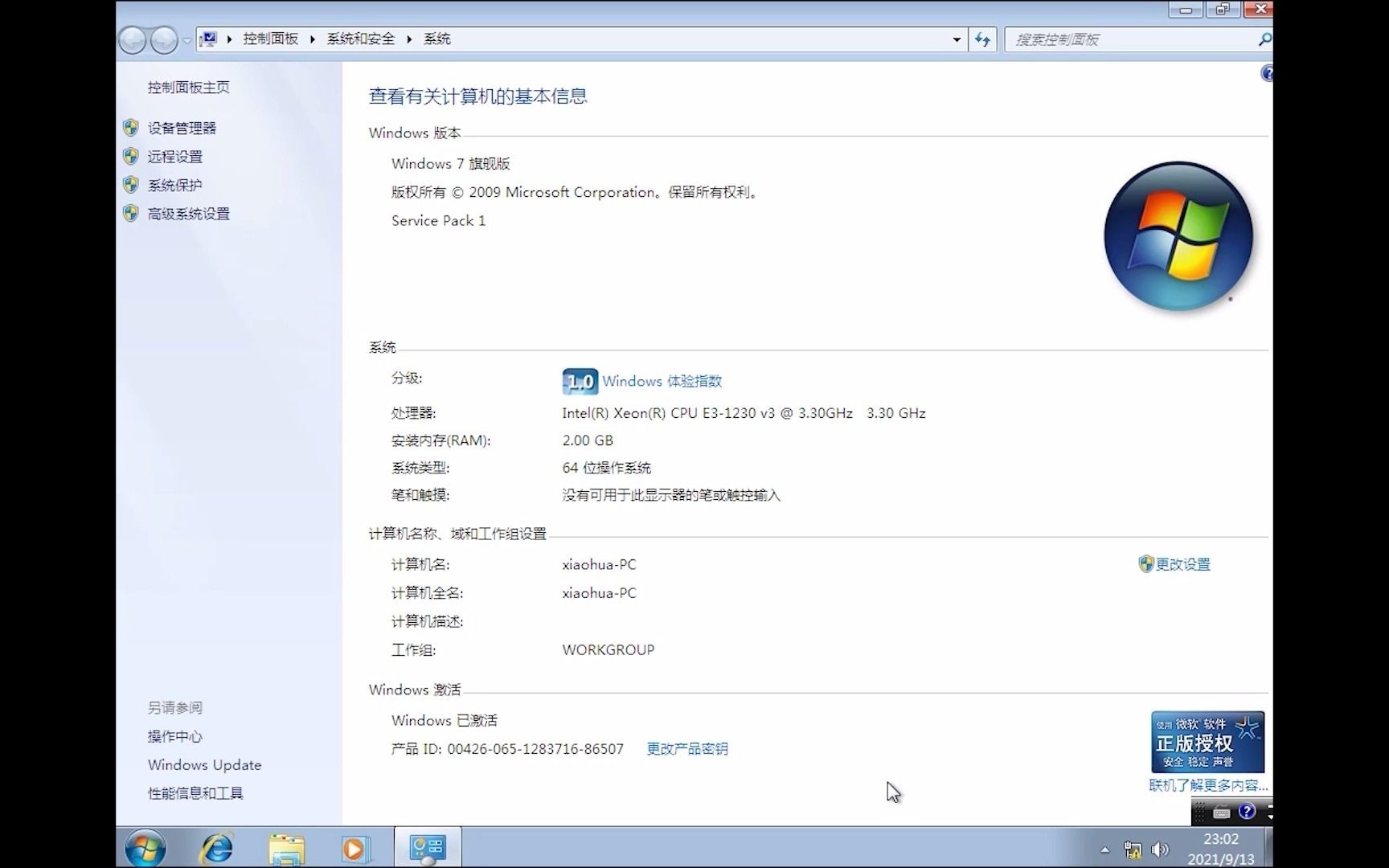Screen dimensions: 1389x868
Task: Open 控制面板主页 link
Action: [x=189, y=88]
